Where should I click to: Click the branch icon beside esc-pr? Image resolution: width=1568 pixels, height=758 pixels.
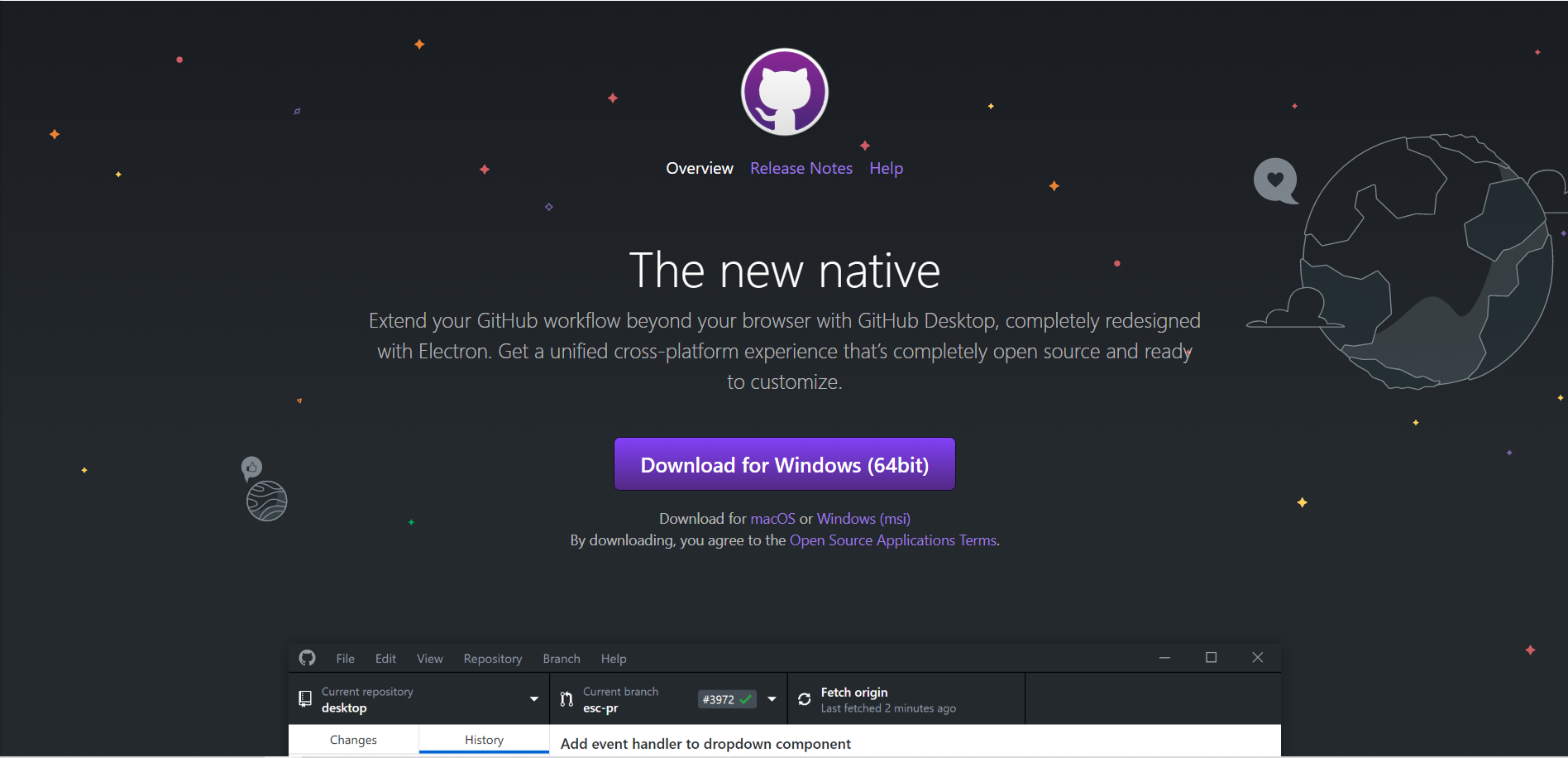566,699
